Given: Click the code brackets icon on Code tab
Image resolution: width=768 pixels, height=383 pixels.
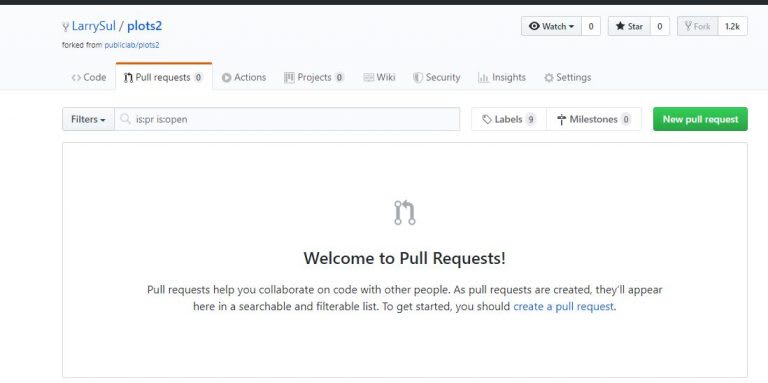Looking at the screenshot, I should point(76,77).
